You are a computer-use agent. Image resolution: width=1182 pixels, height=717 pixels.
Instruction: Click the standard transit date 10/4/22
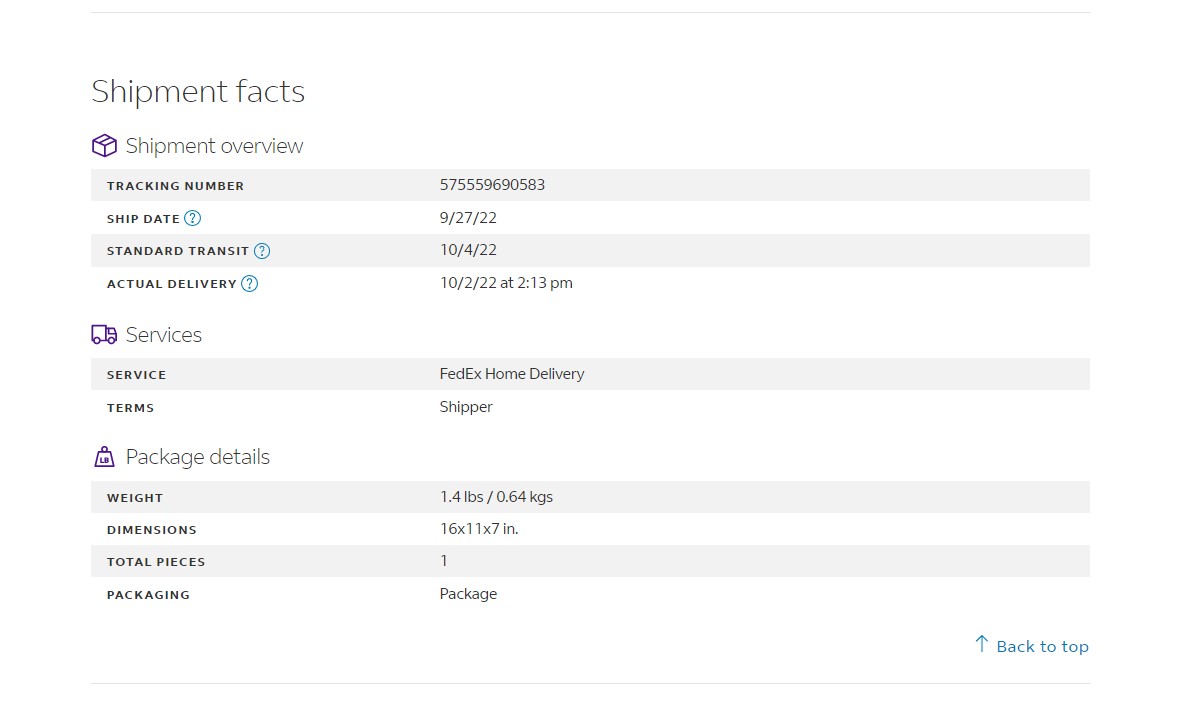tap(468, 250)
